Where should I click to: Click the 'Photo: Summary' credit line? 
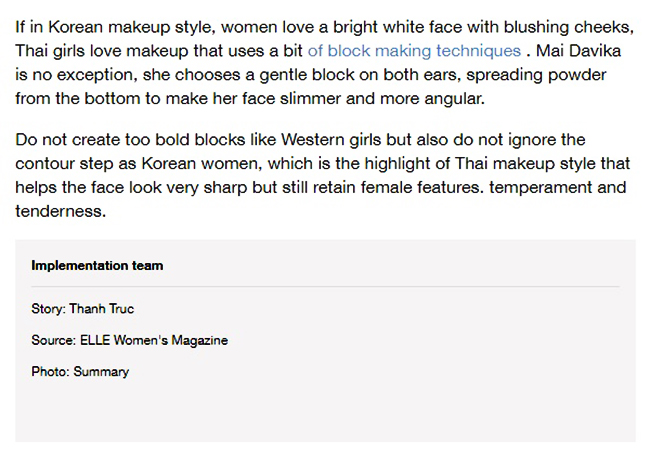coord(80,372)
